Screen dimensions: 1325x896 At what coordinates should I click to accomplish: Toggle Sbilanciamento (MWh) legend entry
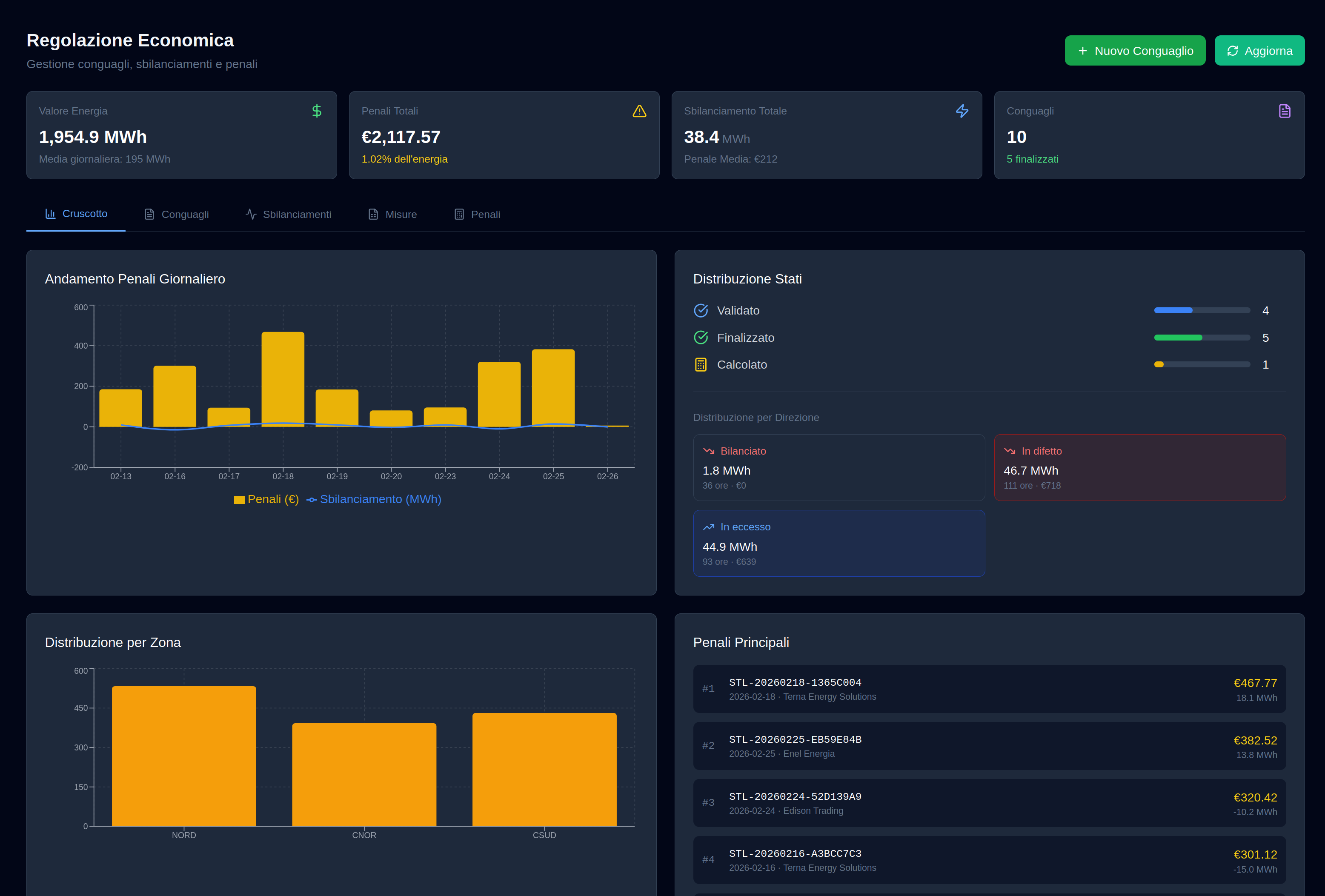click(x=374, y=500)
